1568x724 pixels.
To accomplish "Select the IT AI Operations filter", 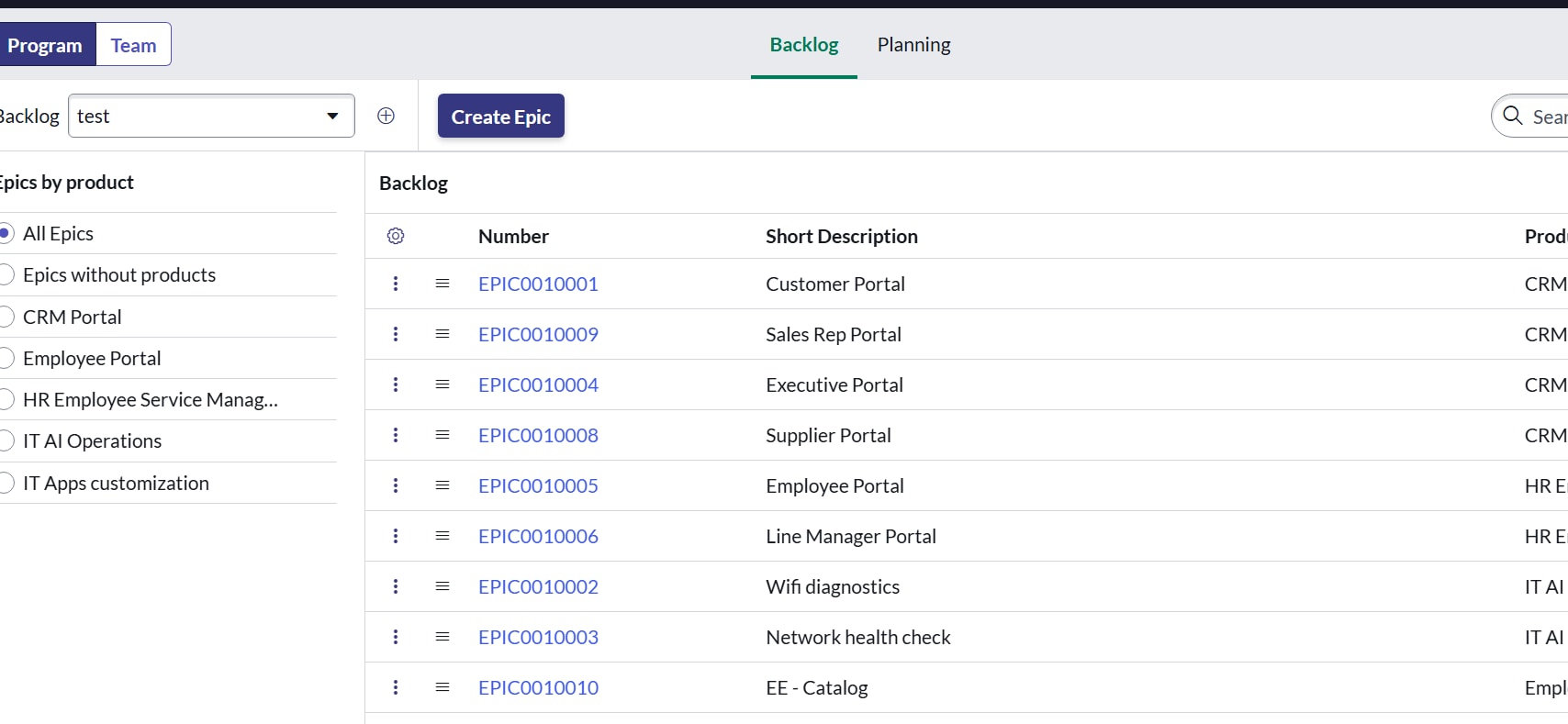I will point(6,441).
